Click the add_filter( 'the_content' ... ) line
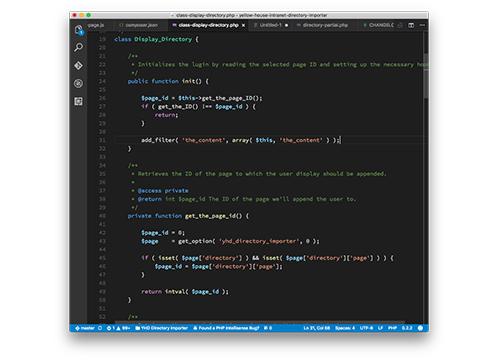This screenshot has width=500, height=360. [x=241, y=140]
